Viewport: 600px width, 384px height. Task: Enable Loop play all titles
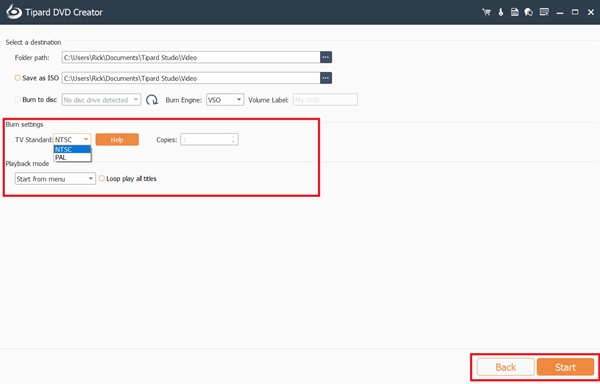[x=102, y=178]
